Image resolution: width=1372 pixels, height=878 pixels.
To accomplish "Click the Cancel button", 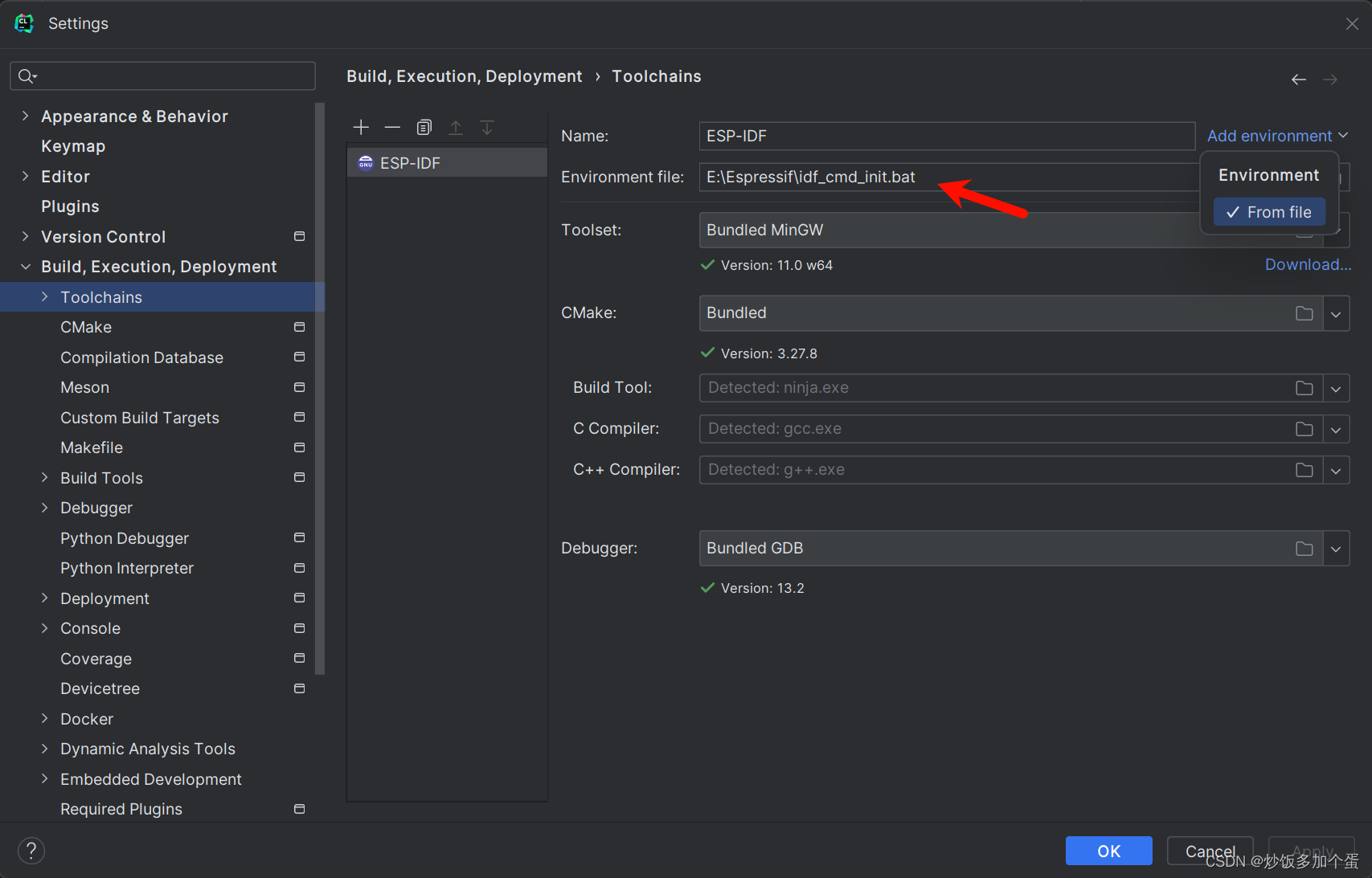I will tap(1210, 851).
